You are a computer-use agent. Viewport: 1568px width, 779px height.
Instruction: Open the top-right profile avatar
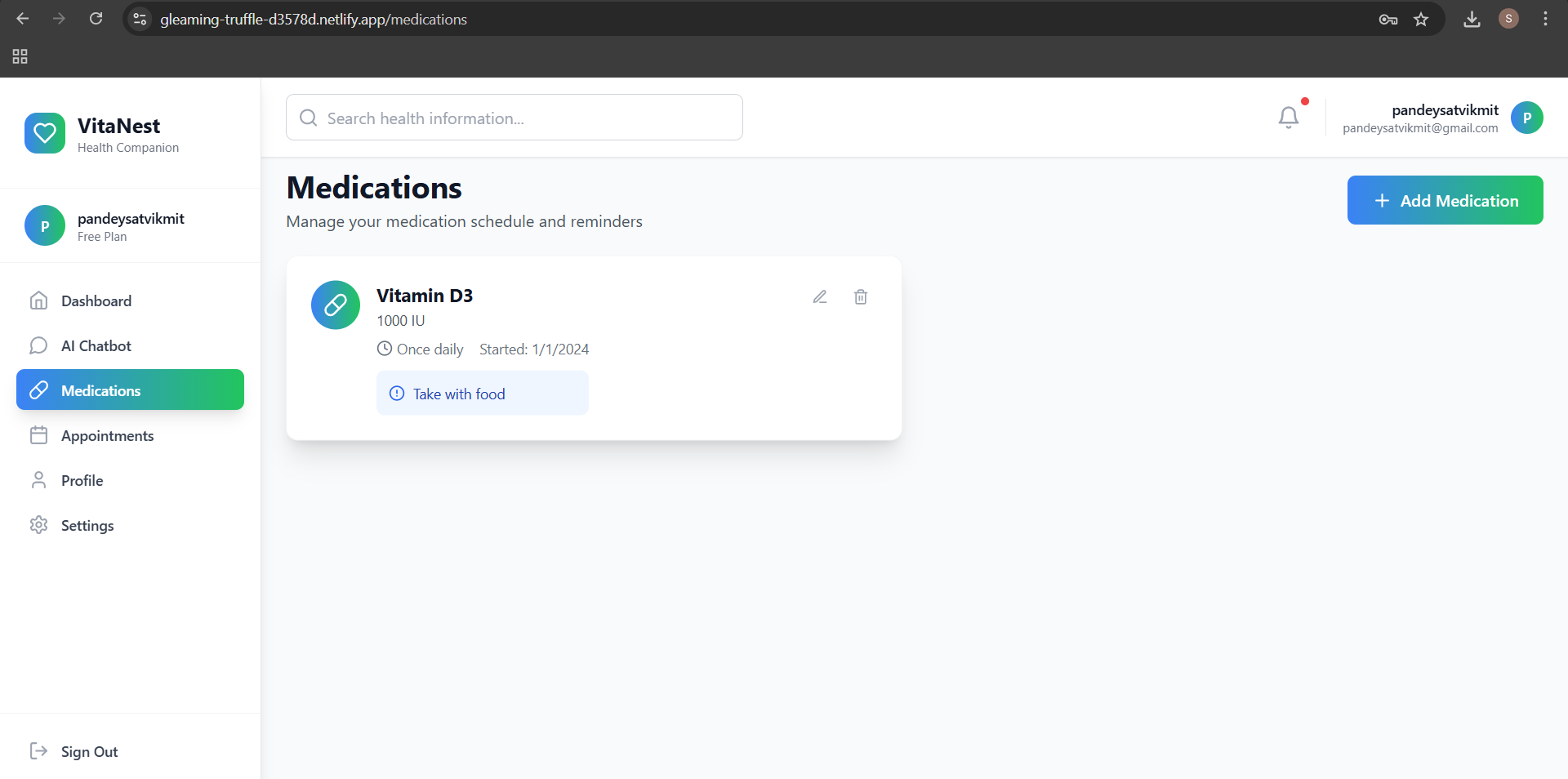1527,118
